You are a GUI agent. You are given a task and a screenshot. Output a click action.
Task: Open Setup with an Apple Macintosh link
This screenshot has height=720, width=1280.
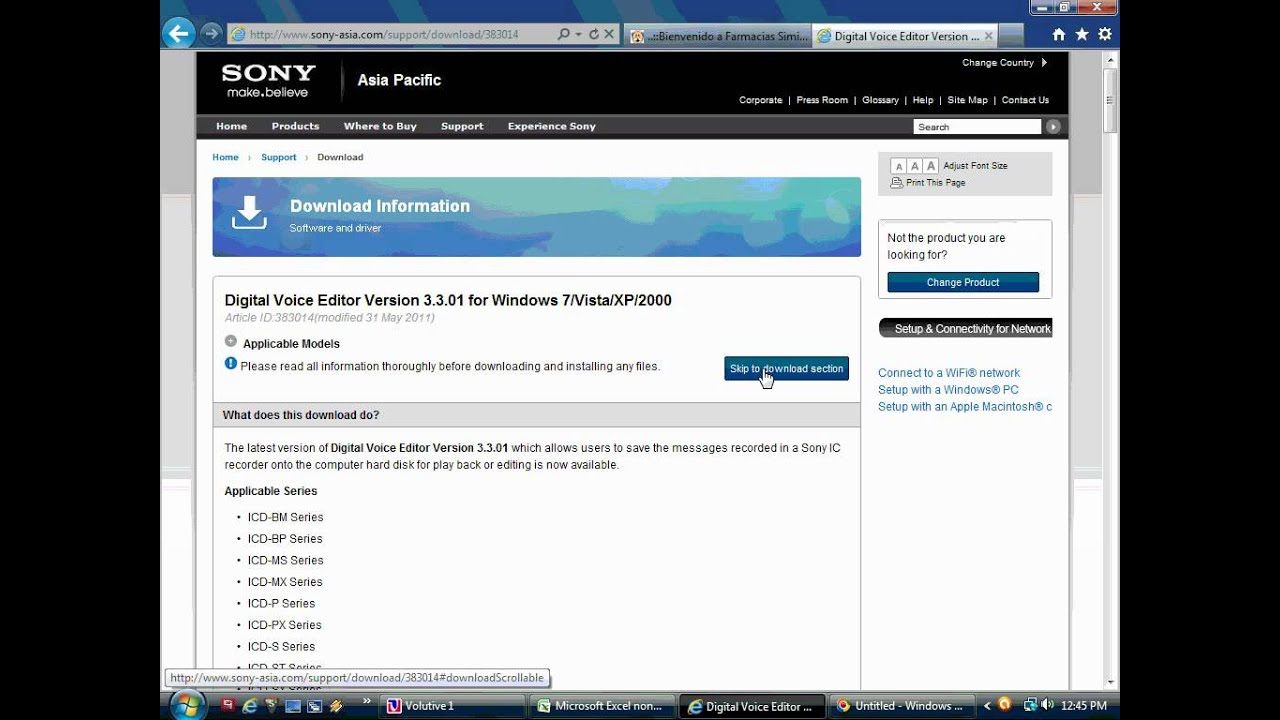point(964,407)
